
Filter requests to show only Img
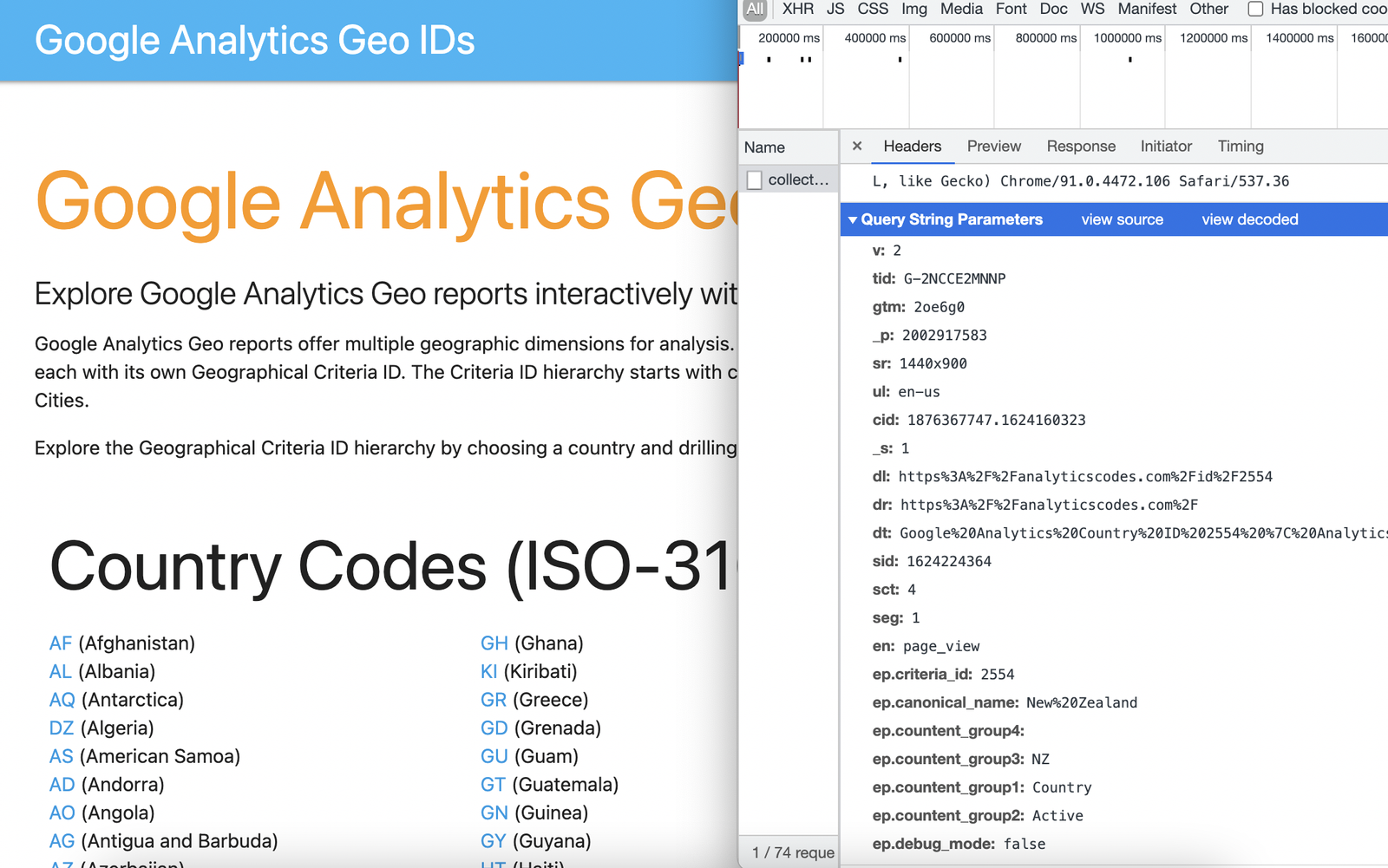[x=913, y=10]
